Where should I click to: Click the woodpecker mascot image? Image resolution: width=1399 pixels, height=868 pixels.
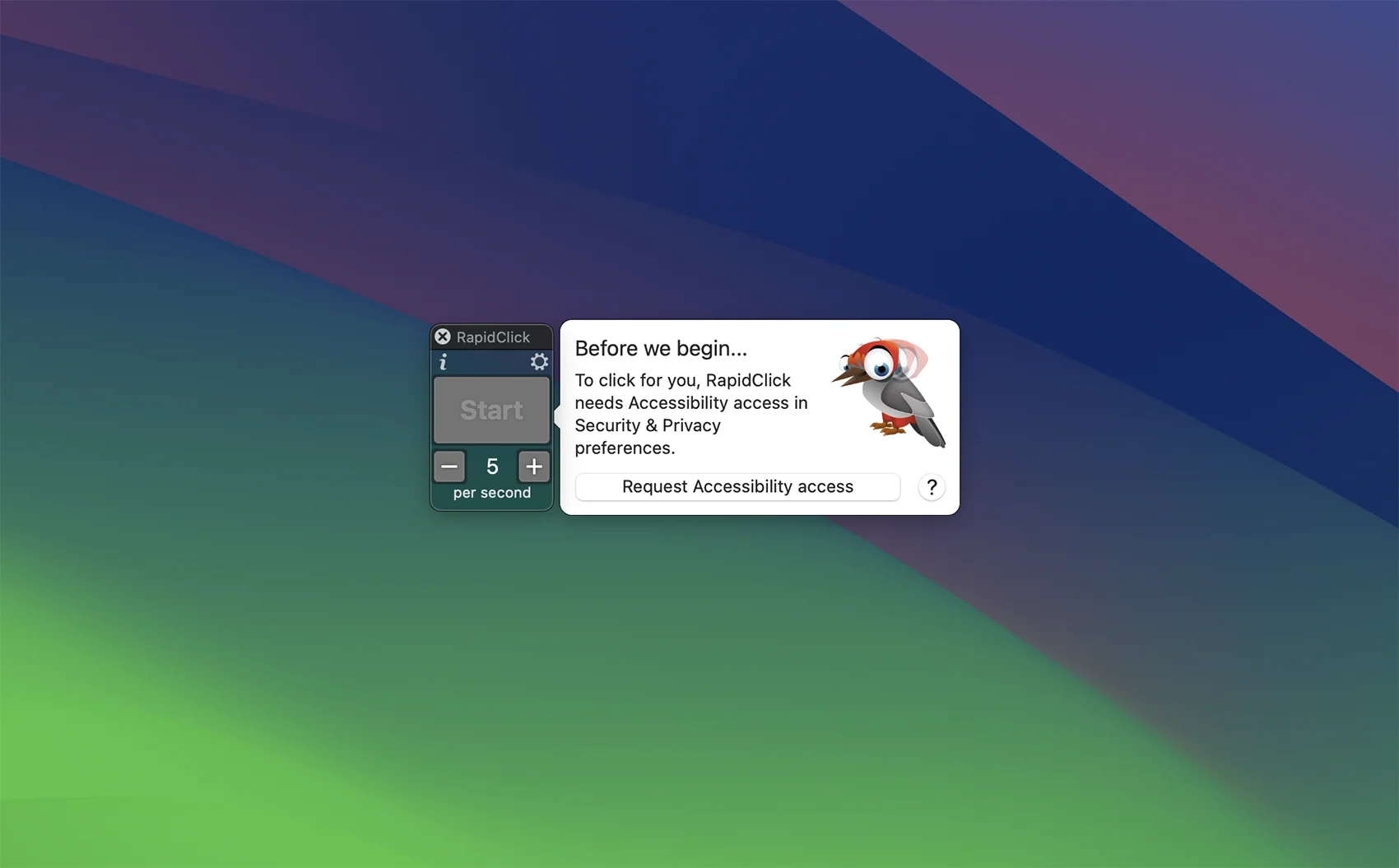[890, 392]
